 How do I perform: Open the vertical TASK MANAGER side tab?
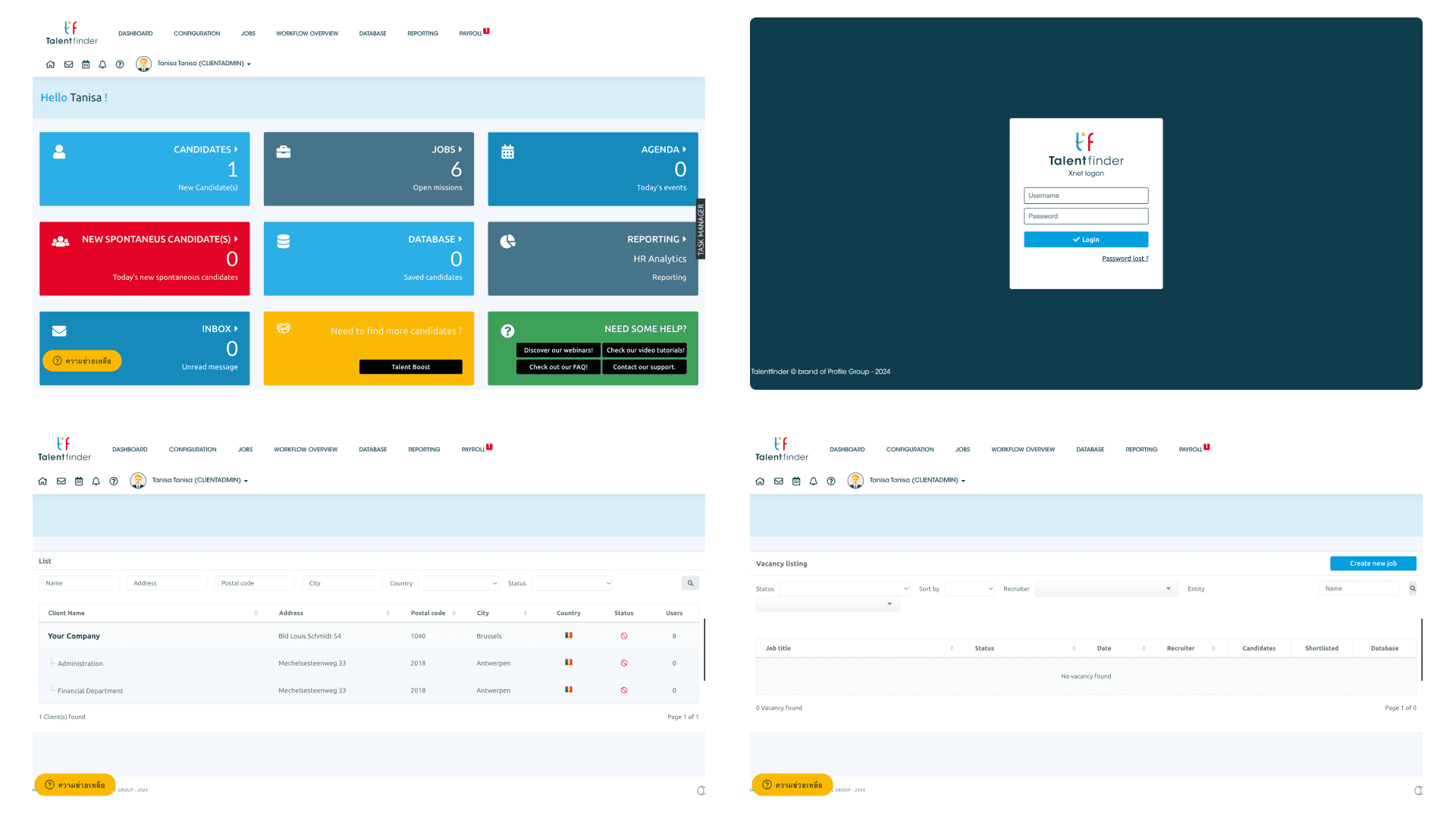(701, 229)
